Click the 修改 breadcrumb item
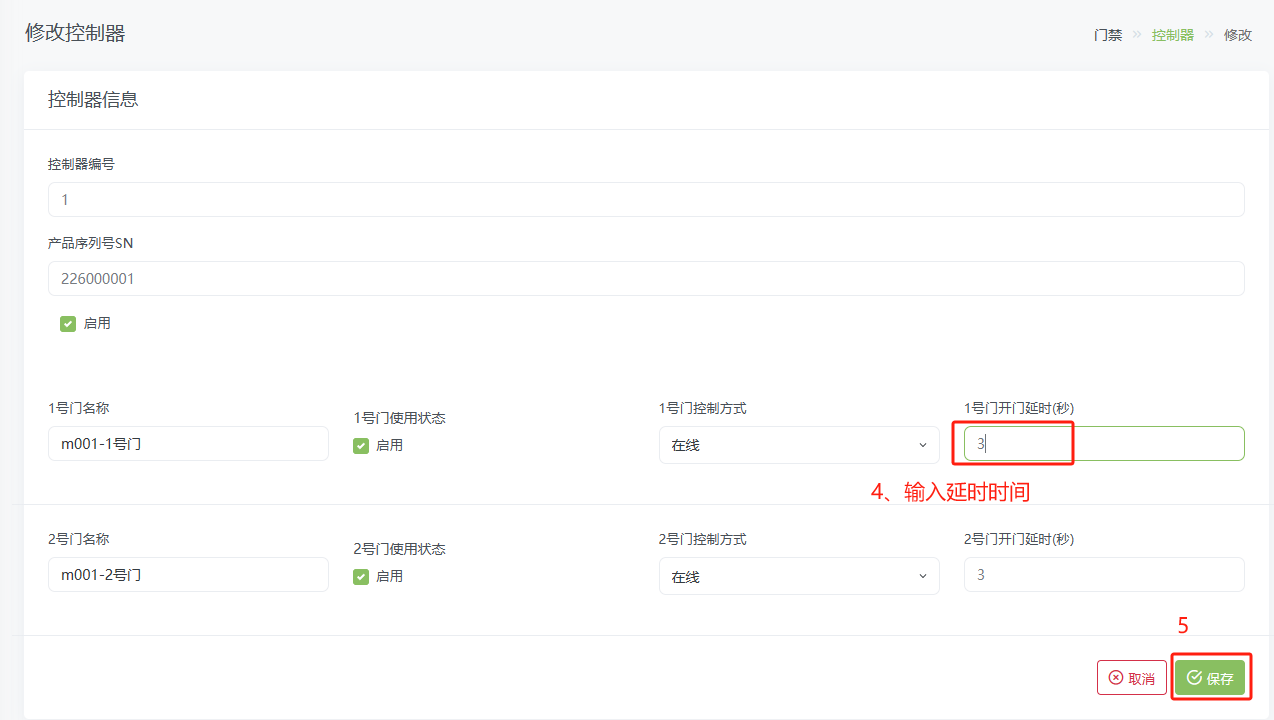This screenshot has height=720, width=1274. [x=1238, y=35]
